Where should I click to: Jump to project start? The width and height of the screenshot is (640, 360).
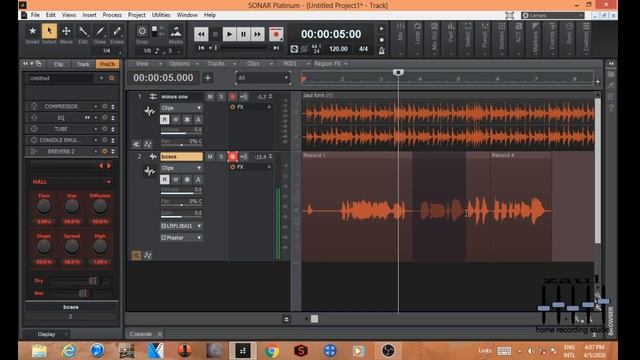tap(201, 48)
